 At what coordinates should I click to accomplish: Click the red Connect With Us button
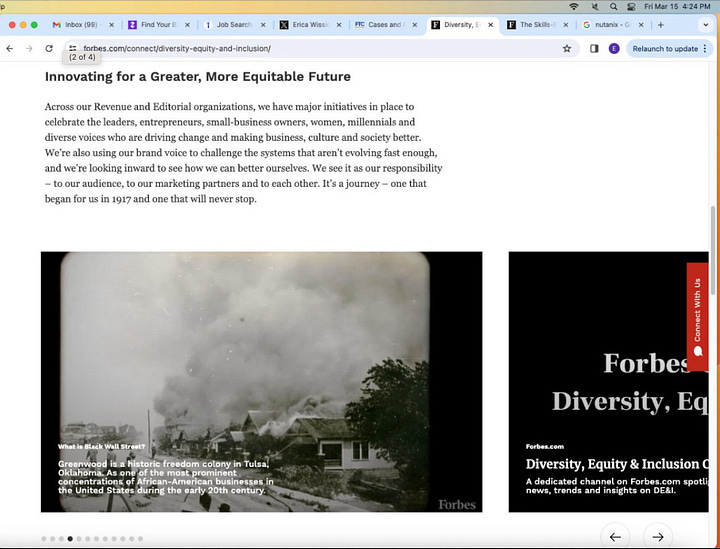[698, 317]
